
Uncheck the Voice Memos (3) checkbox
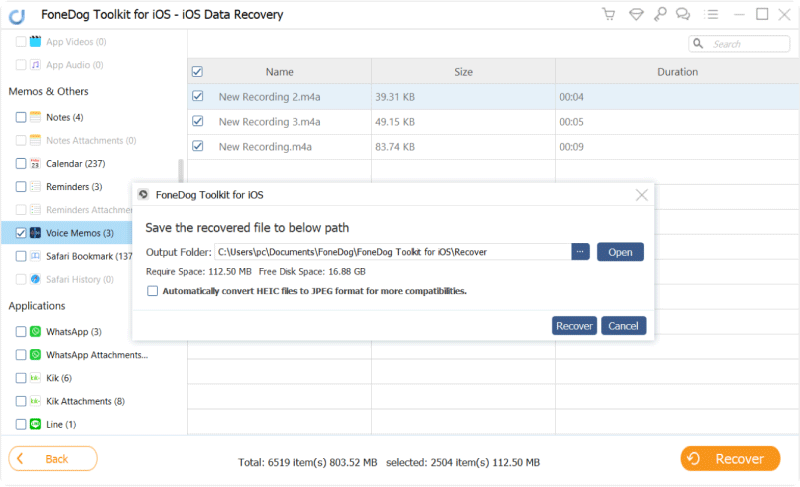[x=21, y=233]
